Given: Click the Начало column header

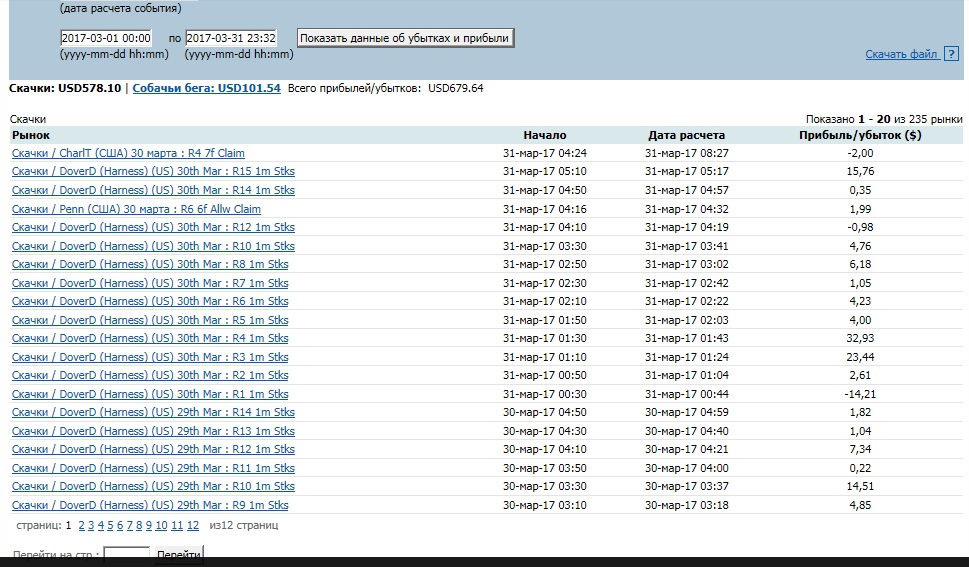Looking at the screenshot, I should pos(544,135).
